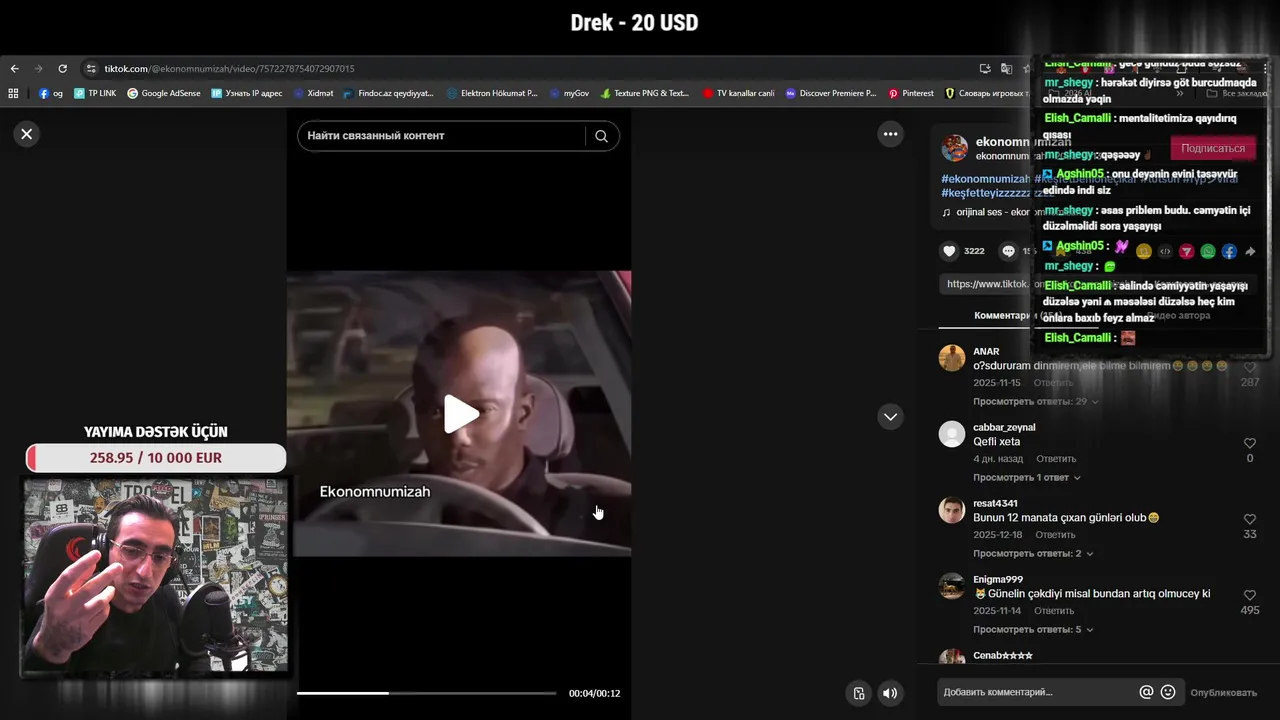Reply to Enigma999's comment
1280x720 pixels.
1054,611
